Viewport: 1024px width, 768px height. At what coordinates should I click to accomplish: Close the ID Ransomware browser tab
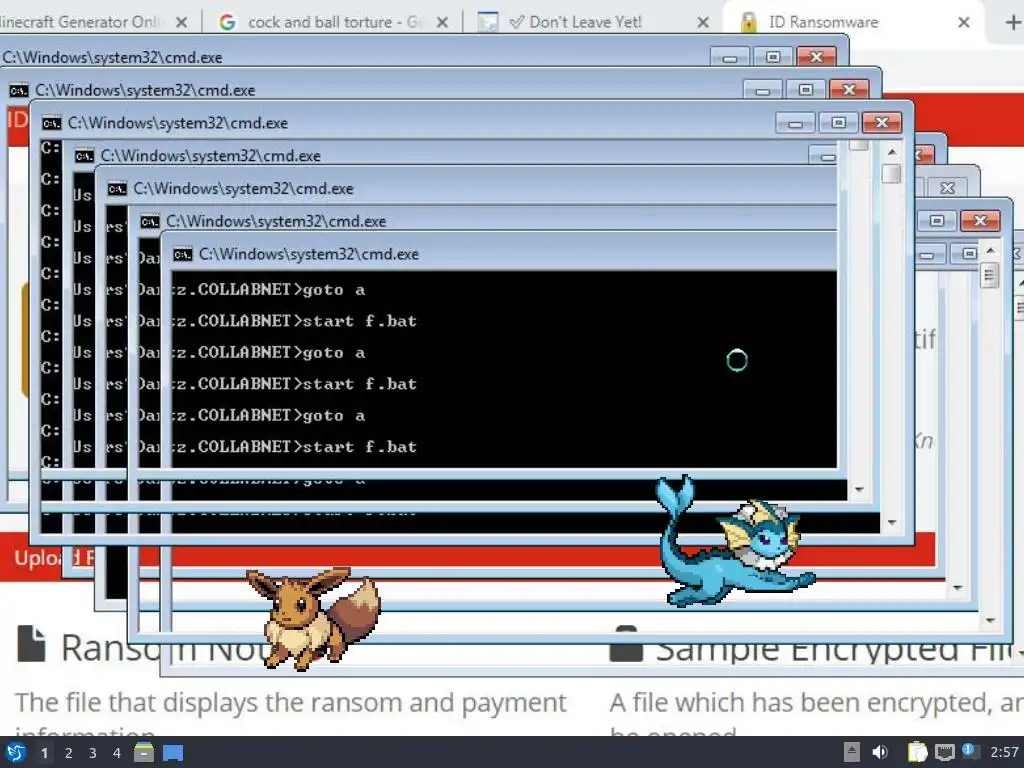pyautogui.click(x=963, y=22)
